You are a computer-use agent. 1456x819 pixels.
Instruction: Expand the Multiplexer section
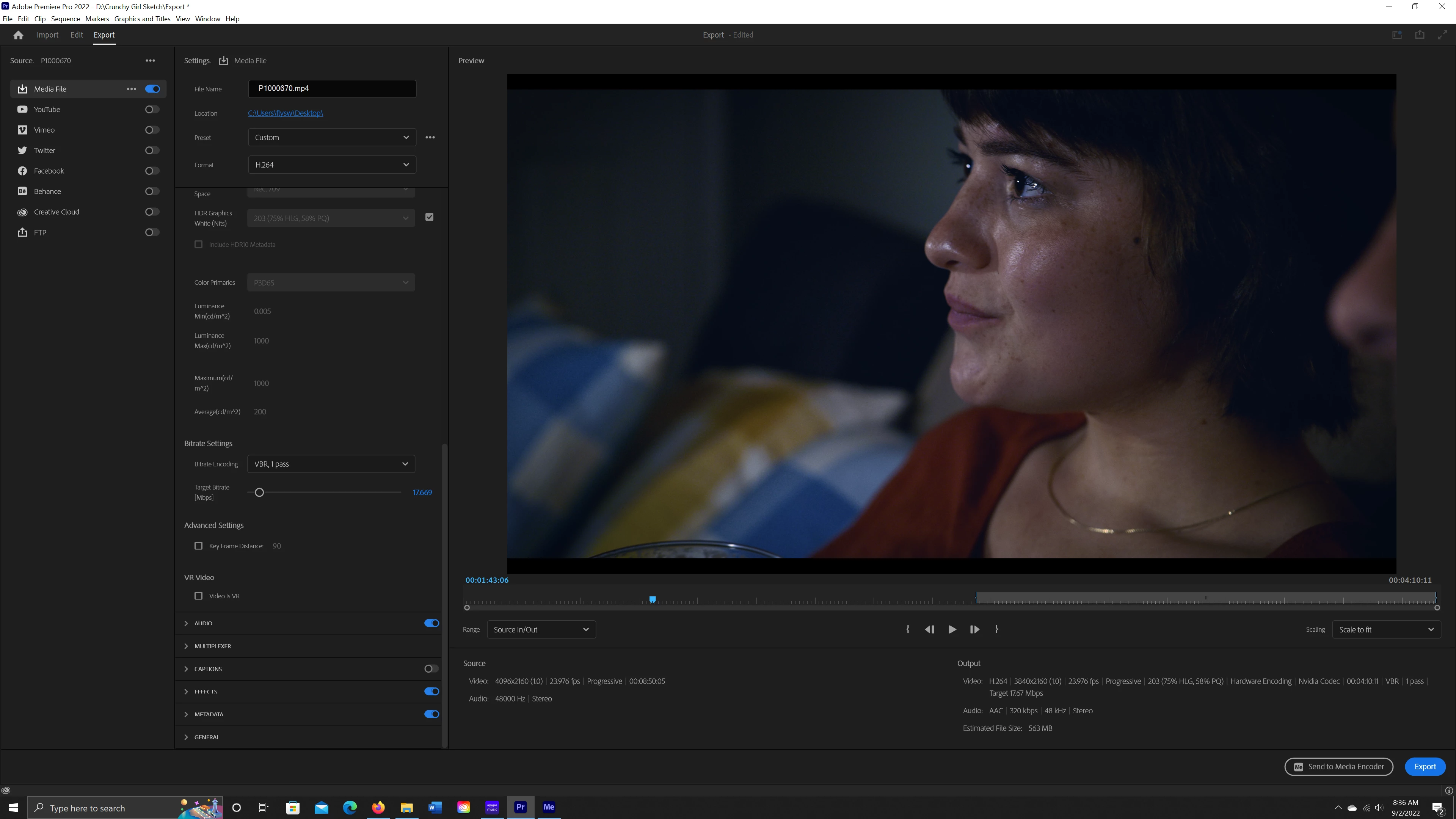tap(212, 646)
